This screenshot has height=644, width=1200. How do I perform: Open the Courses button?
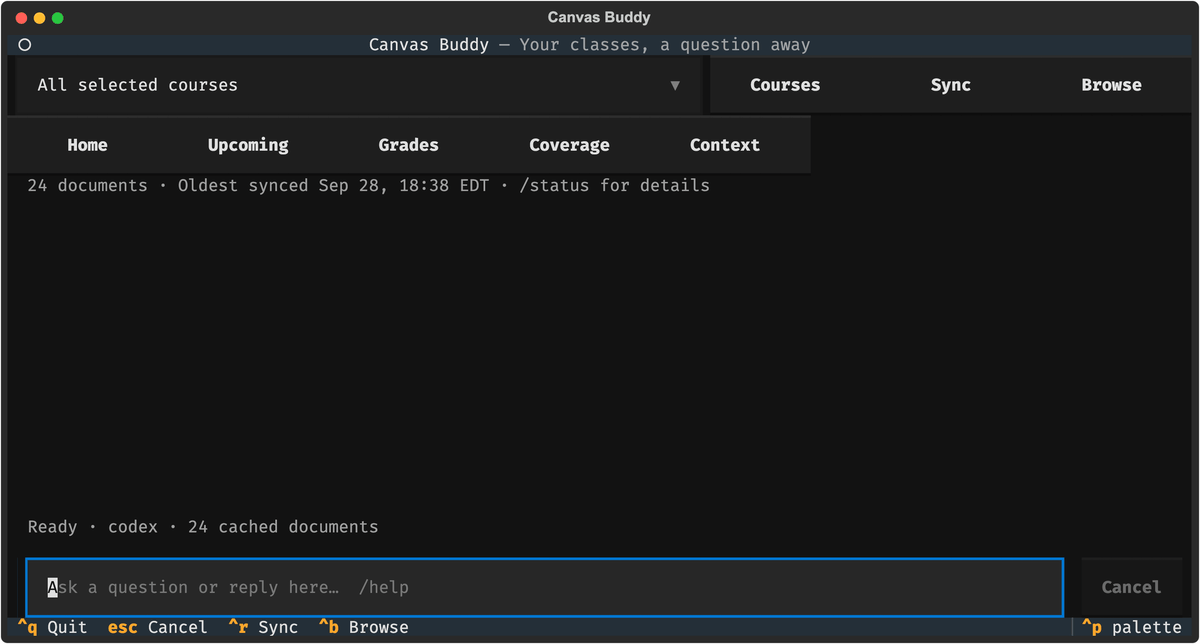click(x=785, y=86)
